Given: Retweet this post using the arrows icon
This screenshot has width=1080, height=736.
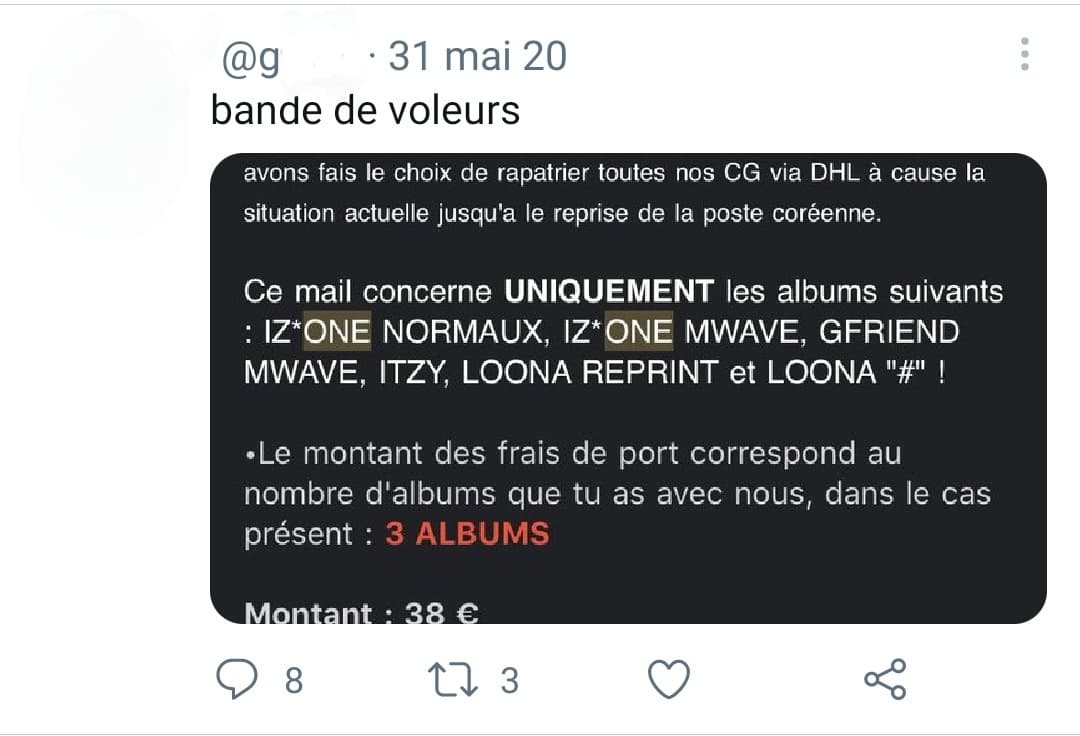Looking at the screenshot, I should [x=453, y=680].
